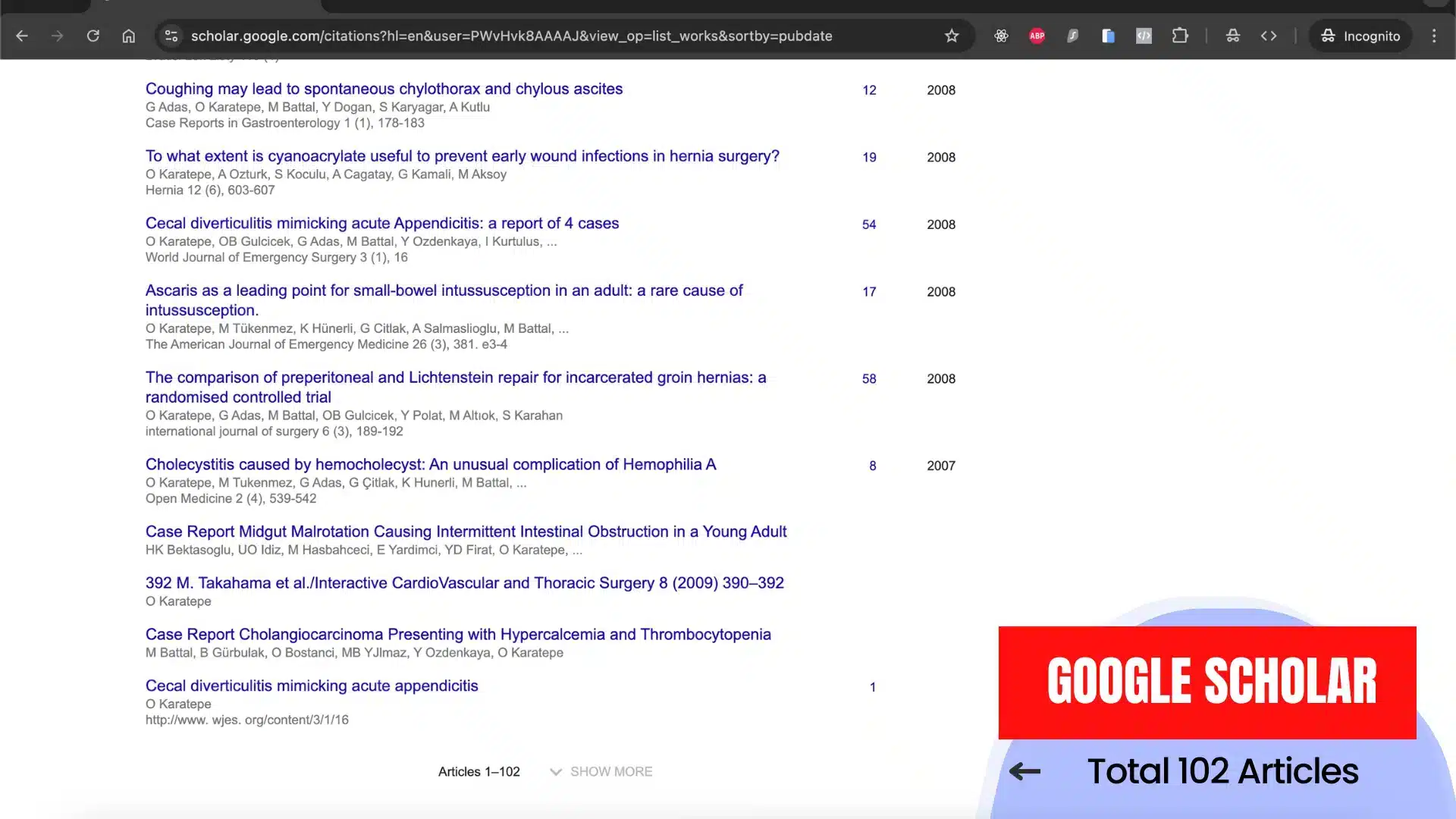Viewport: 1456px width, 819px height.
Task: Navigate back using the back arrow
Action: (x=22, y=36)
